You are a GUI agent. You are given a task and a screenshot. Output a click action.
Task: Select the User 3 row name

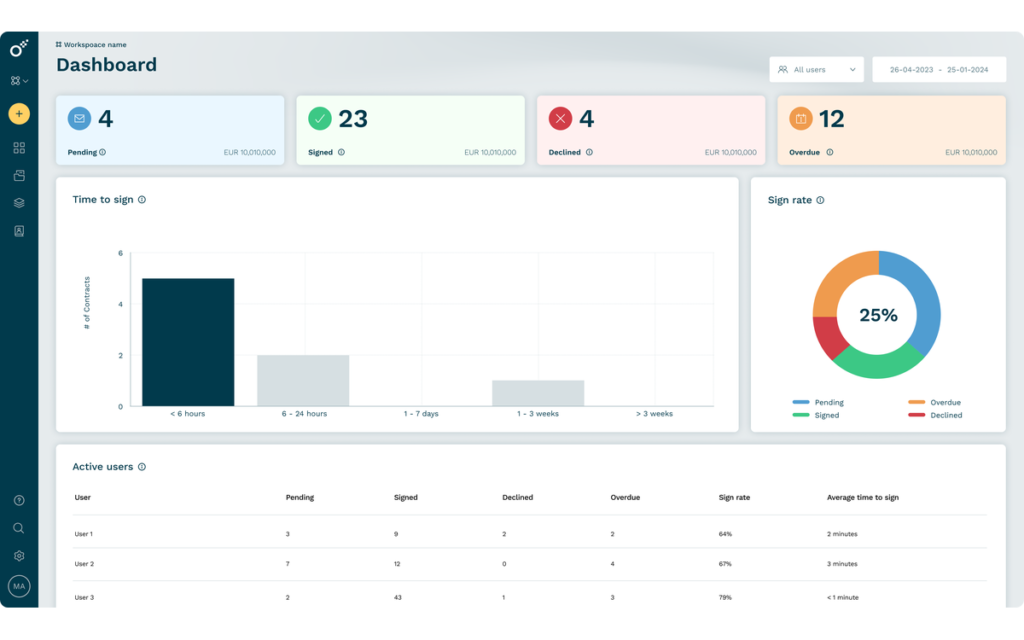[x=84, y=598]
